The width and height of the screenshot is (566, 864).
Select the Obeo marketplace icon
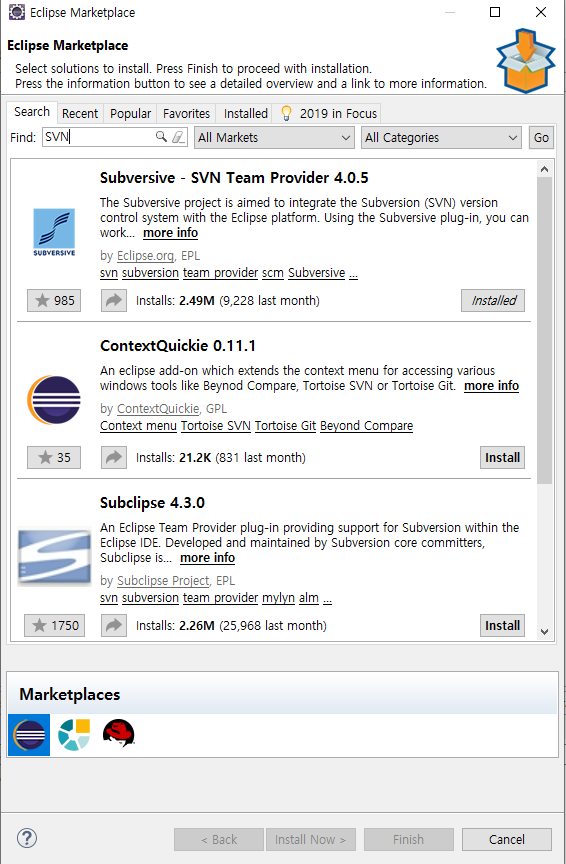pos(74,735)
